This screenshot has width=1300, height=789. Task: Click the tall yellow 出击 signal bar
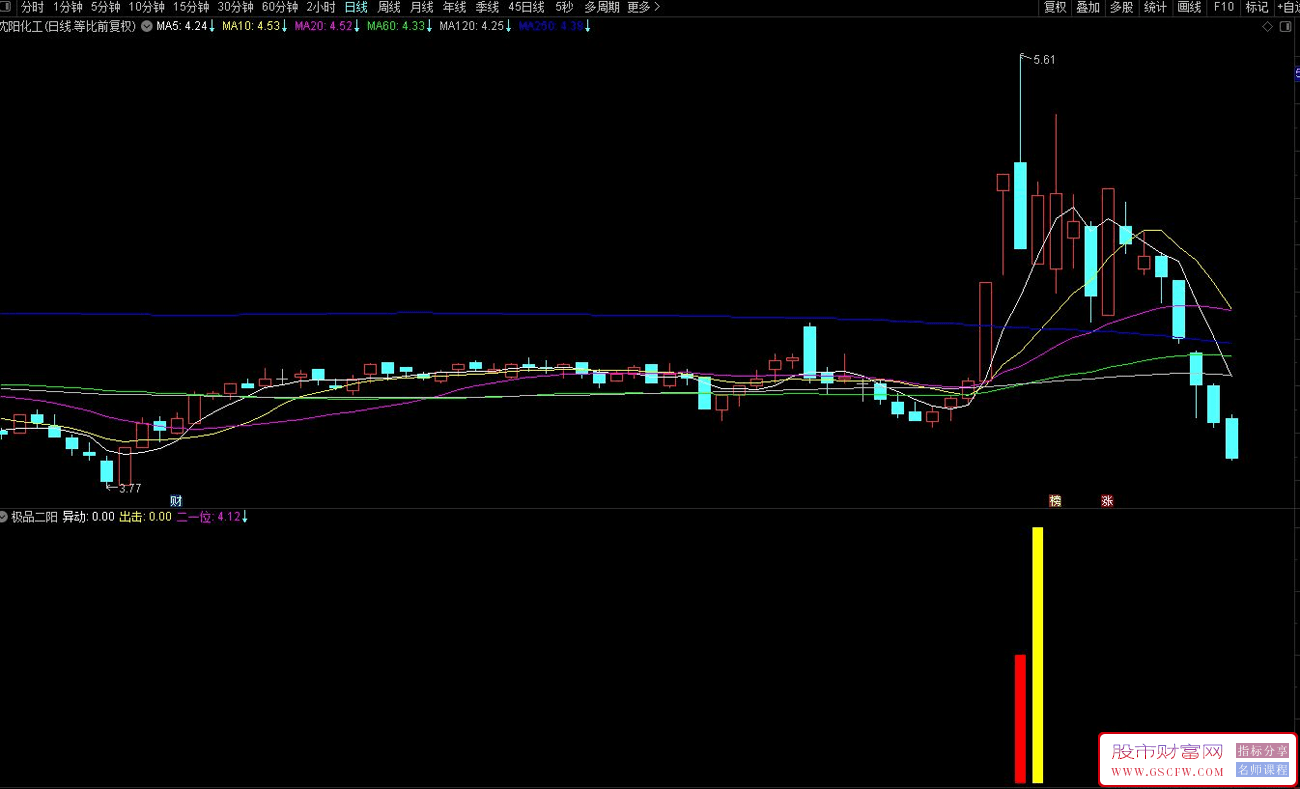click(x=1038, y=655)
